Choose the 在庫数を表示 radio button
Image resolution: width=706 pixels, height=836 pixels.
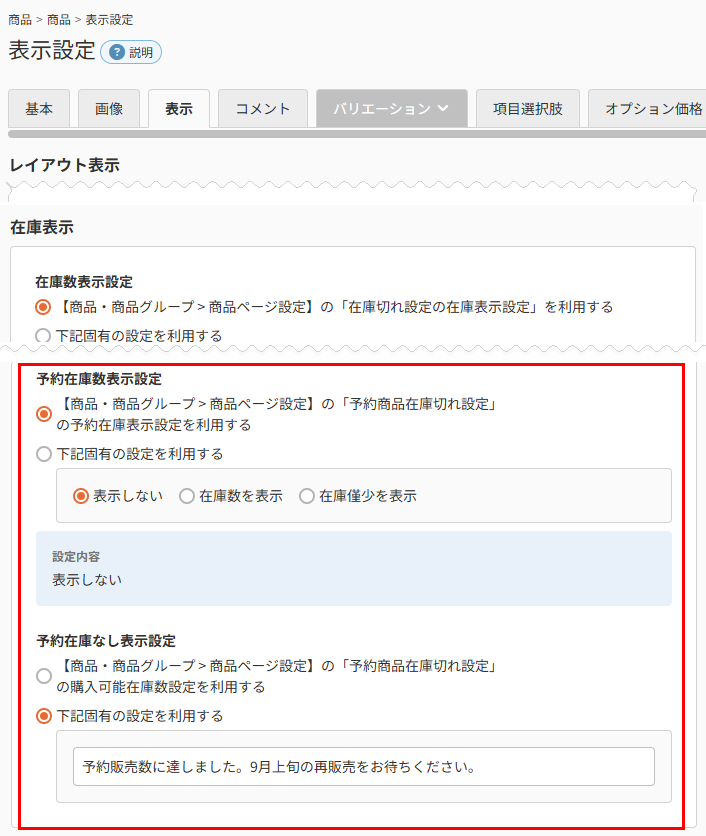[x=187, y=496]
